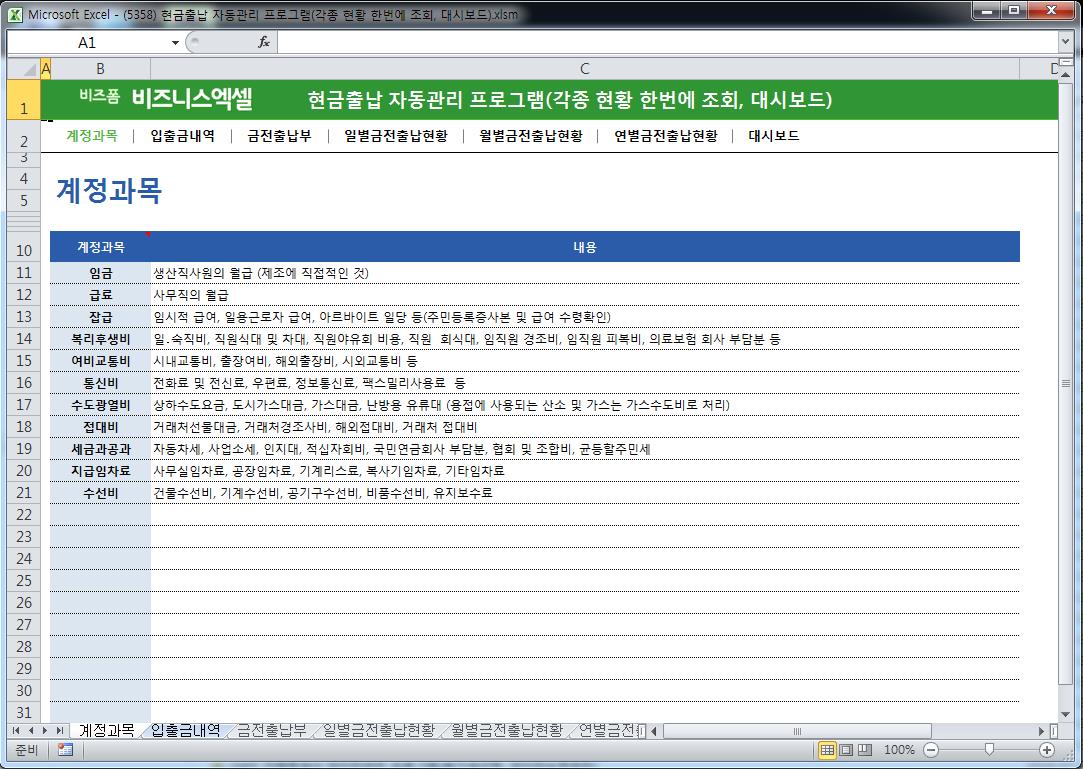Click horizontal scrollbar left arrow
The width and height of the screenshot is (1083, 769).
click(x=654, y=731)
